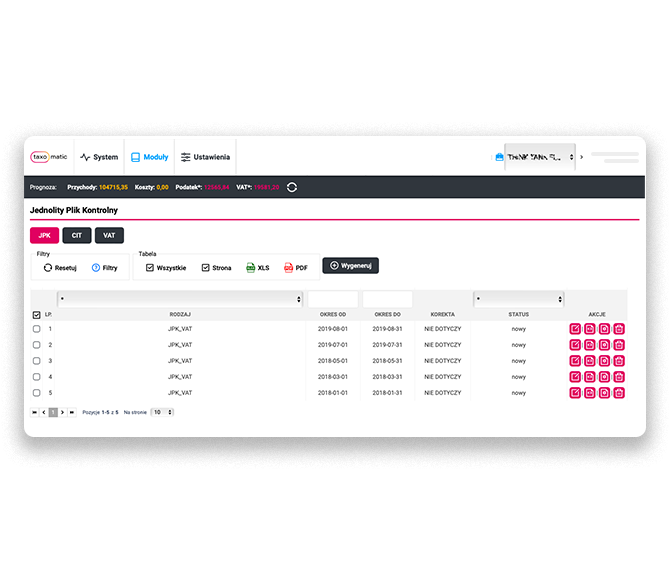Click the taxomatic logo
The image size is (669, 573).
[x=48, y=157]
